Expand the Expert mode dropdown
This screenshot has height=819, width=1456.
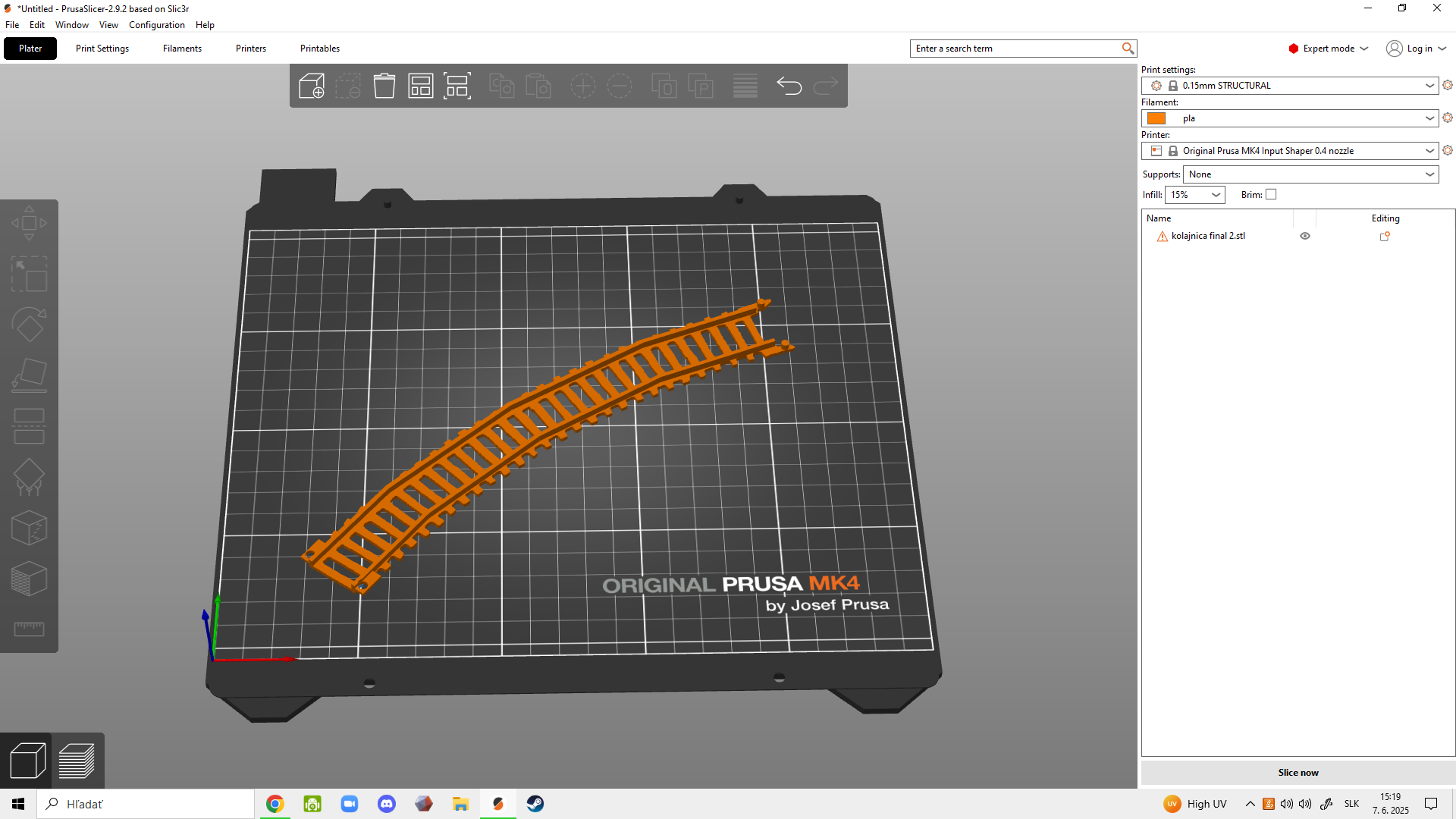(1329, 49)
